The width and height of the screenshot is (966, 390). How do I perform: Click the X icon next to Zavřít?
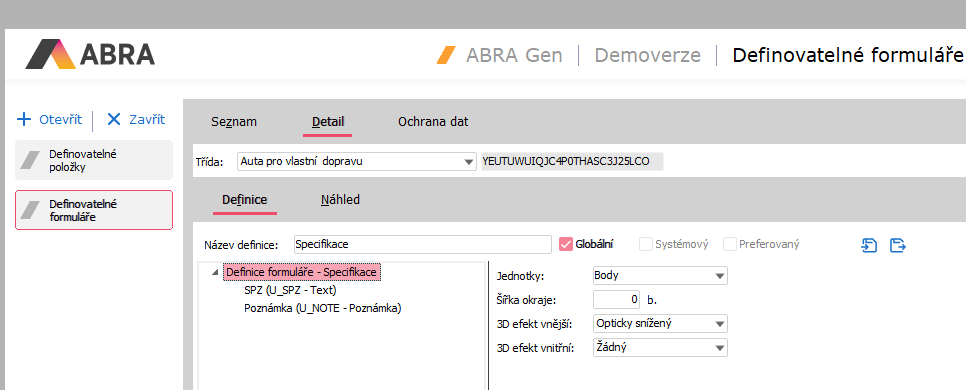114,119
